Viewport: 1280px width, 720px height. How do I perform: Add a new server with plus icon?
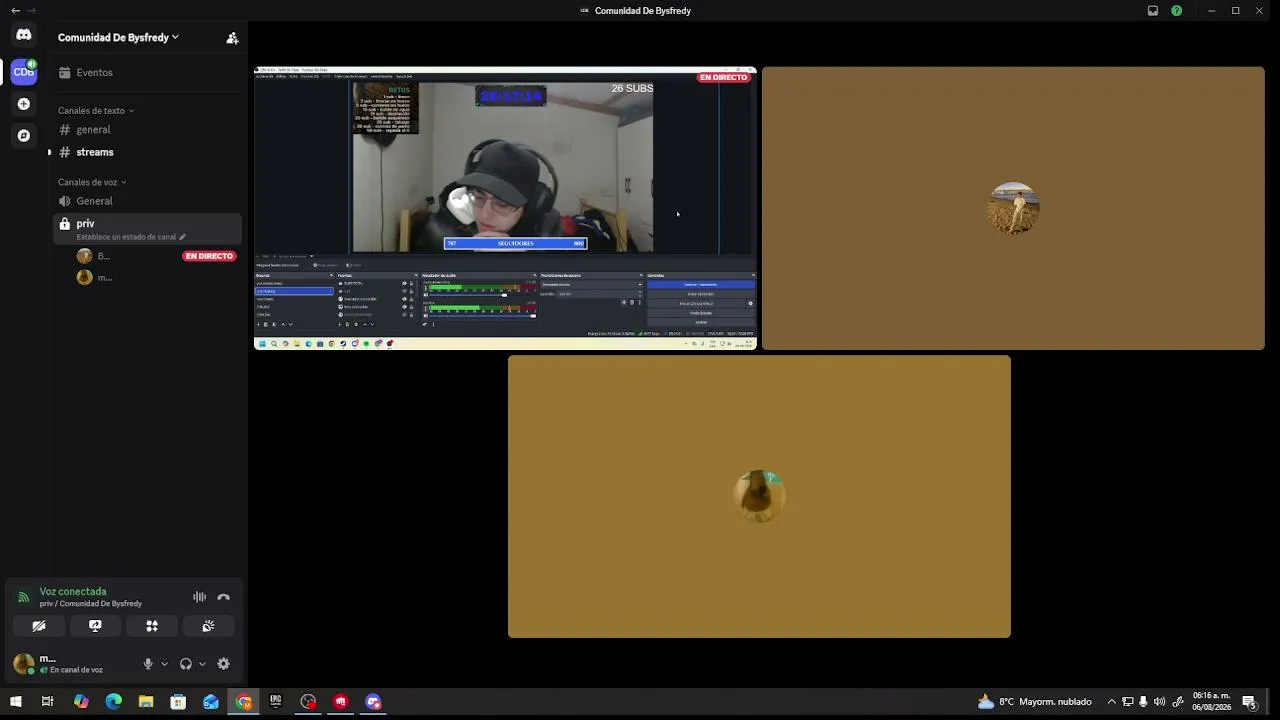pos(24,104)
